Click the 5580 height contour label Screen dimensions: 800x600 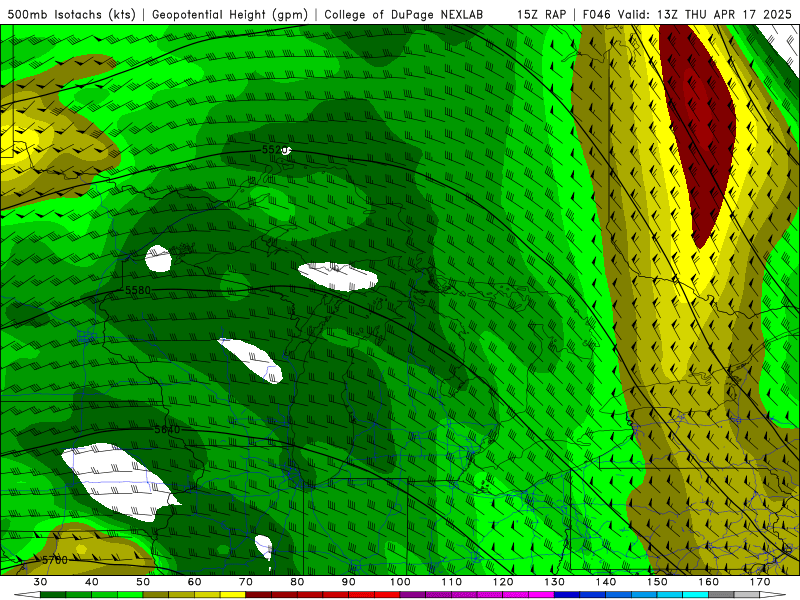pyautogui.click(x=138, y=290)
